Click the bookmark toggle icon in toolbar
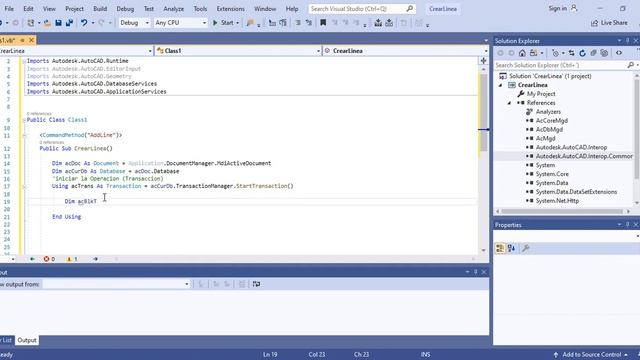The width and height of the screenshot is (640, 360). point(323,23)
